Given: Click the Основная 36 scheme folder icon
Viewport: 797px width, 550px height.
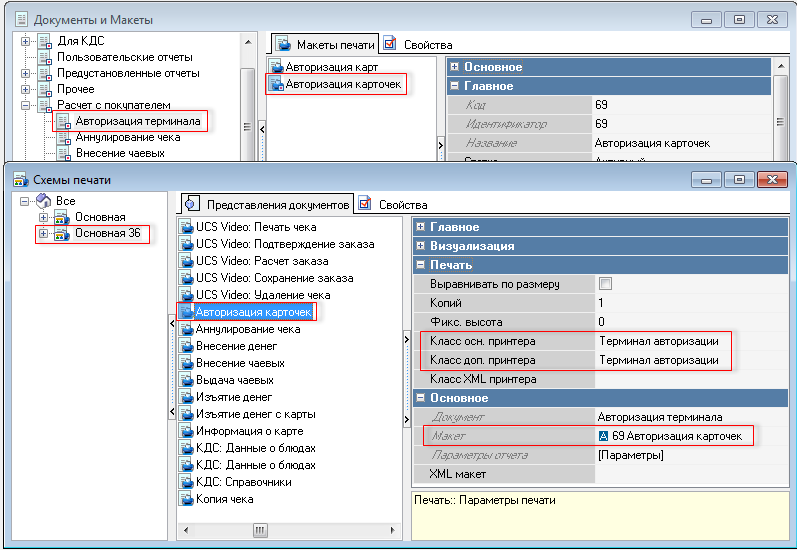Looking at the screenshot, I should 59,234.
